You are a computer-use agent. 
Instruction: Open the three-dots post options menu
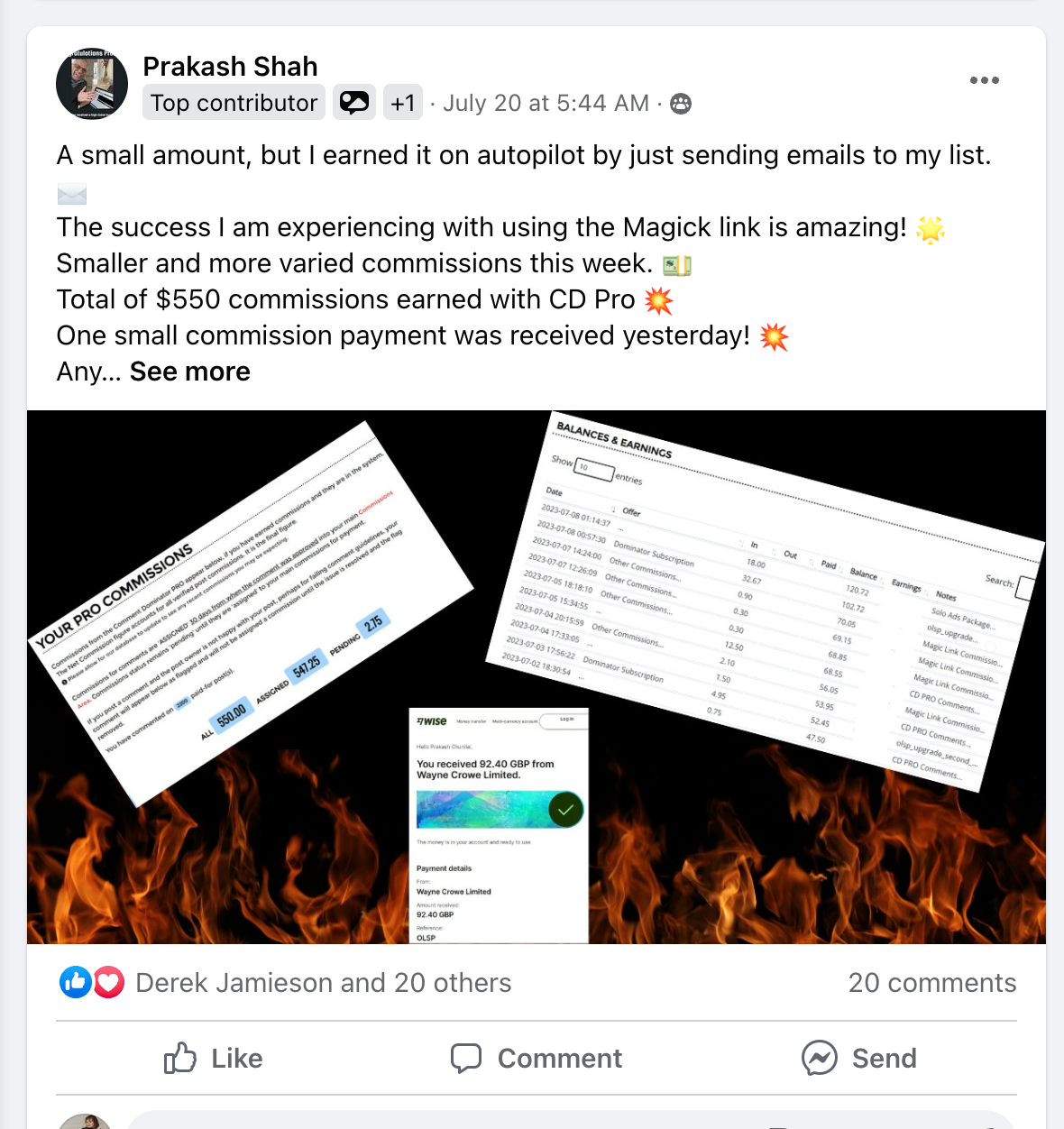984,80
